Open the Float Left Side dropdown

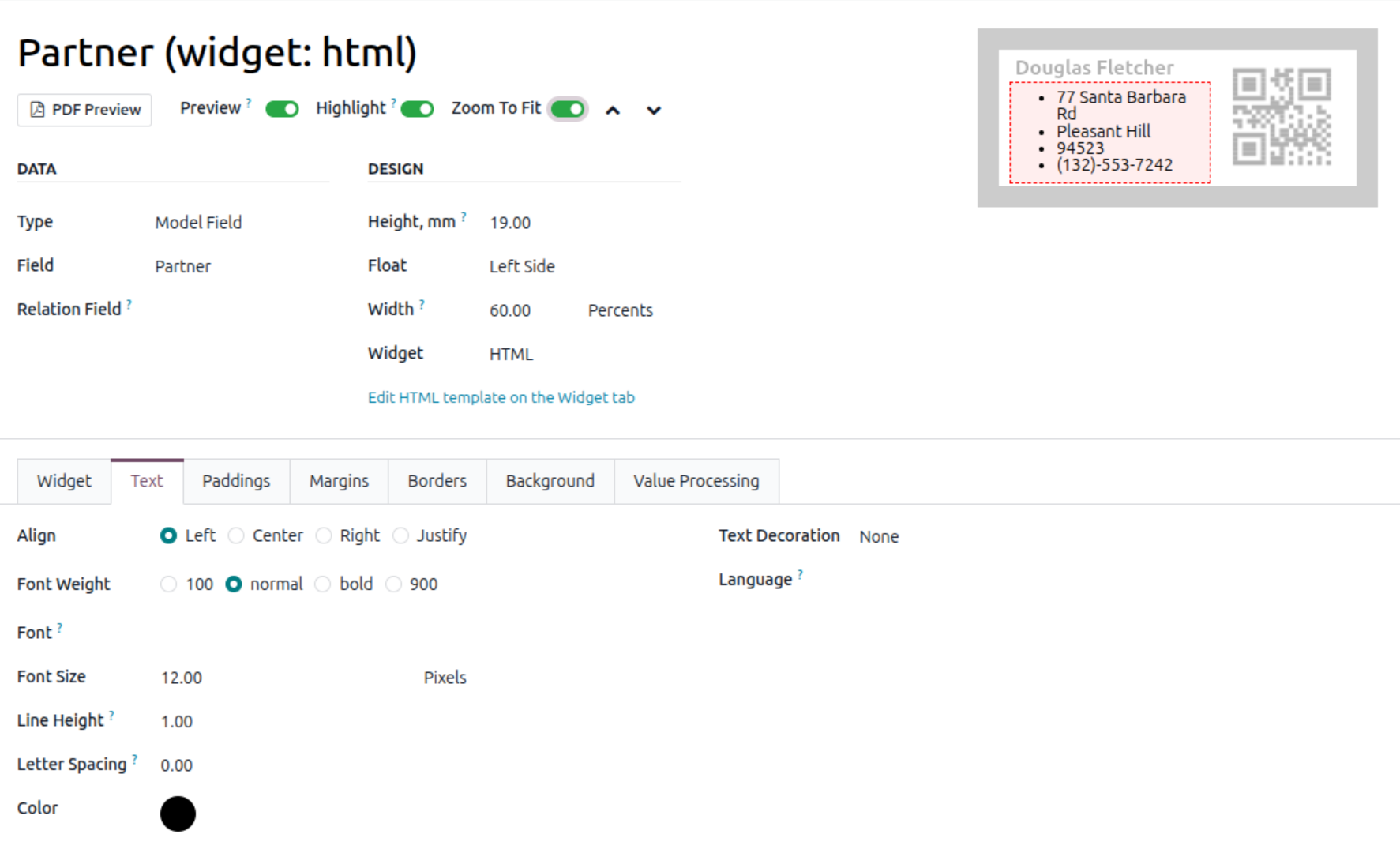click(x=522, y=267)
